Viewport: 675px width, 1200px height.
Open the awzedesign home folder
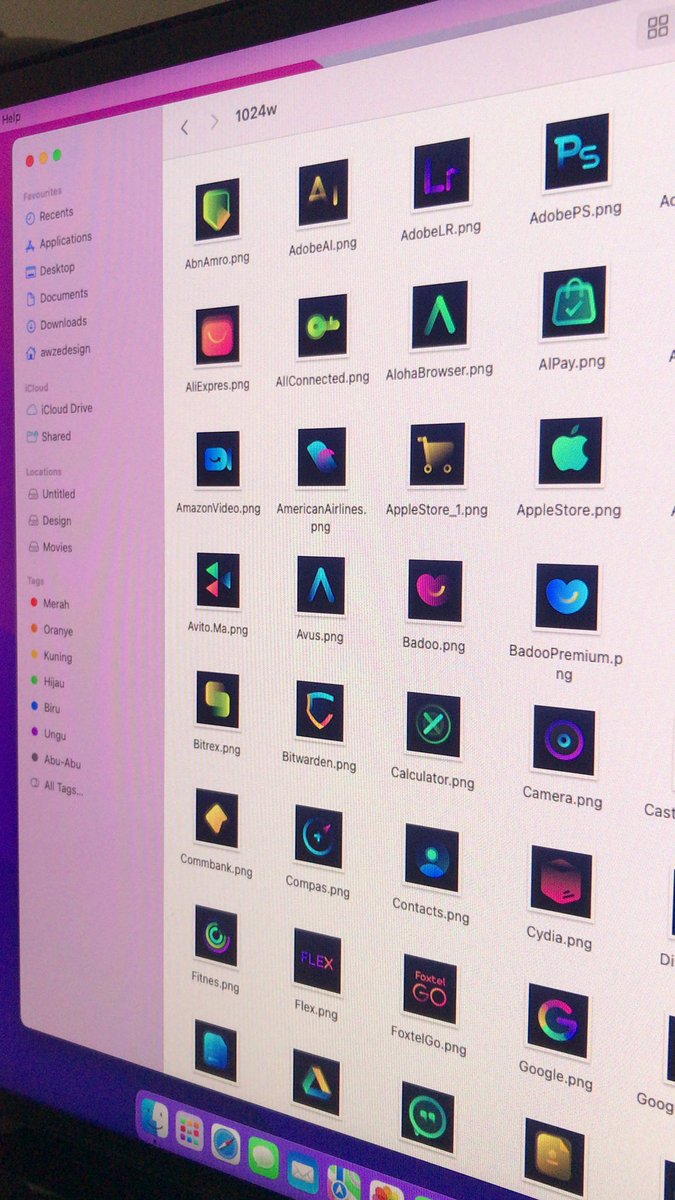pyautogui.click(x=58, y=351)
